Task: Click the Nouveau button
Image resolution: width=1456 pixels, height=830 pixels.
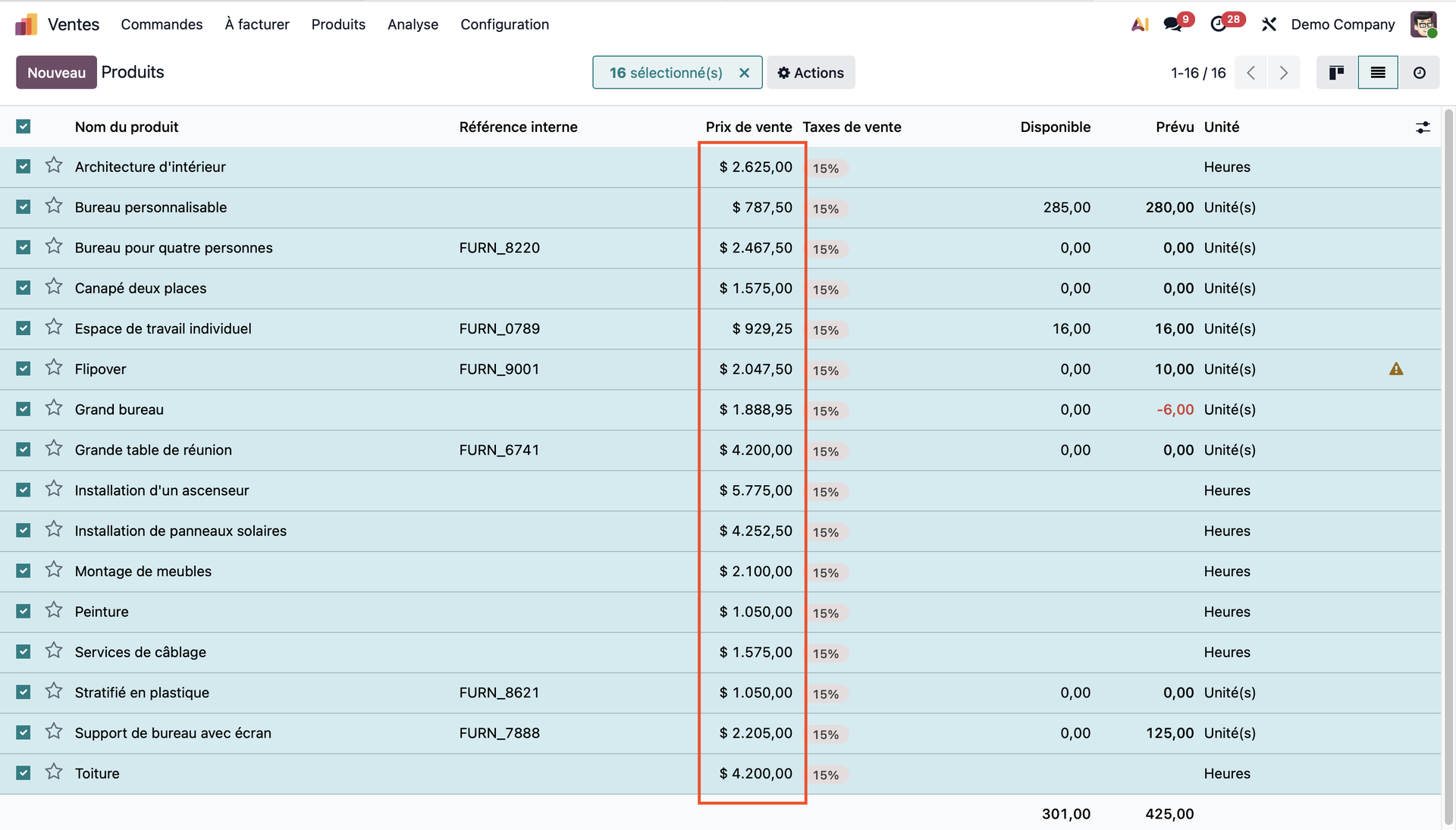Action: pyautogui.click(x=56, y=73)
